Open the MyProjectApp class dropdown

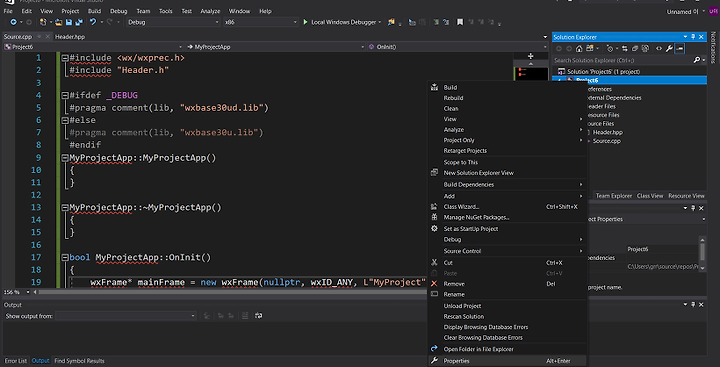[x=276, y=47]
